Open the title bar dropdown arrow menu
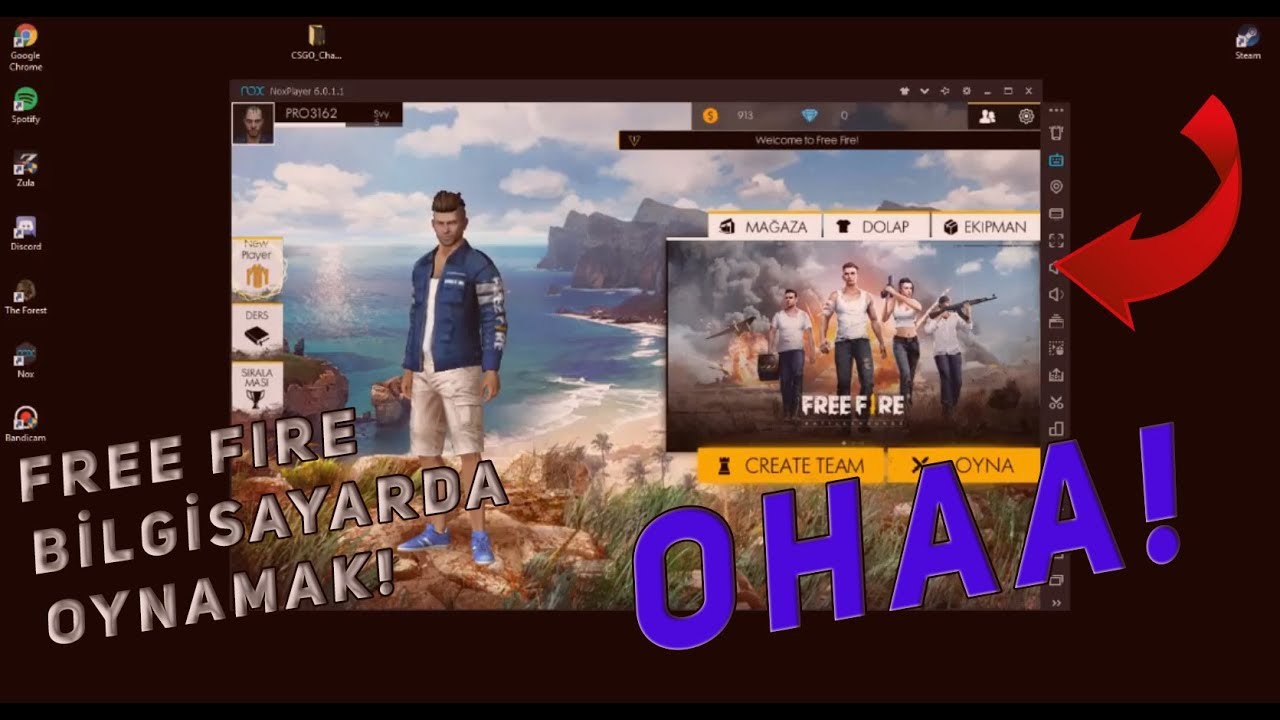Viewport: 1280px width, 720px height. click(x=924, y=91)
